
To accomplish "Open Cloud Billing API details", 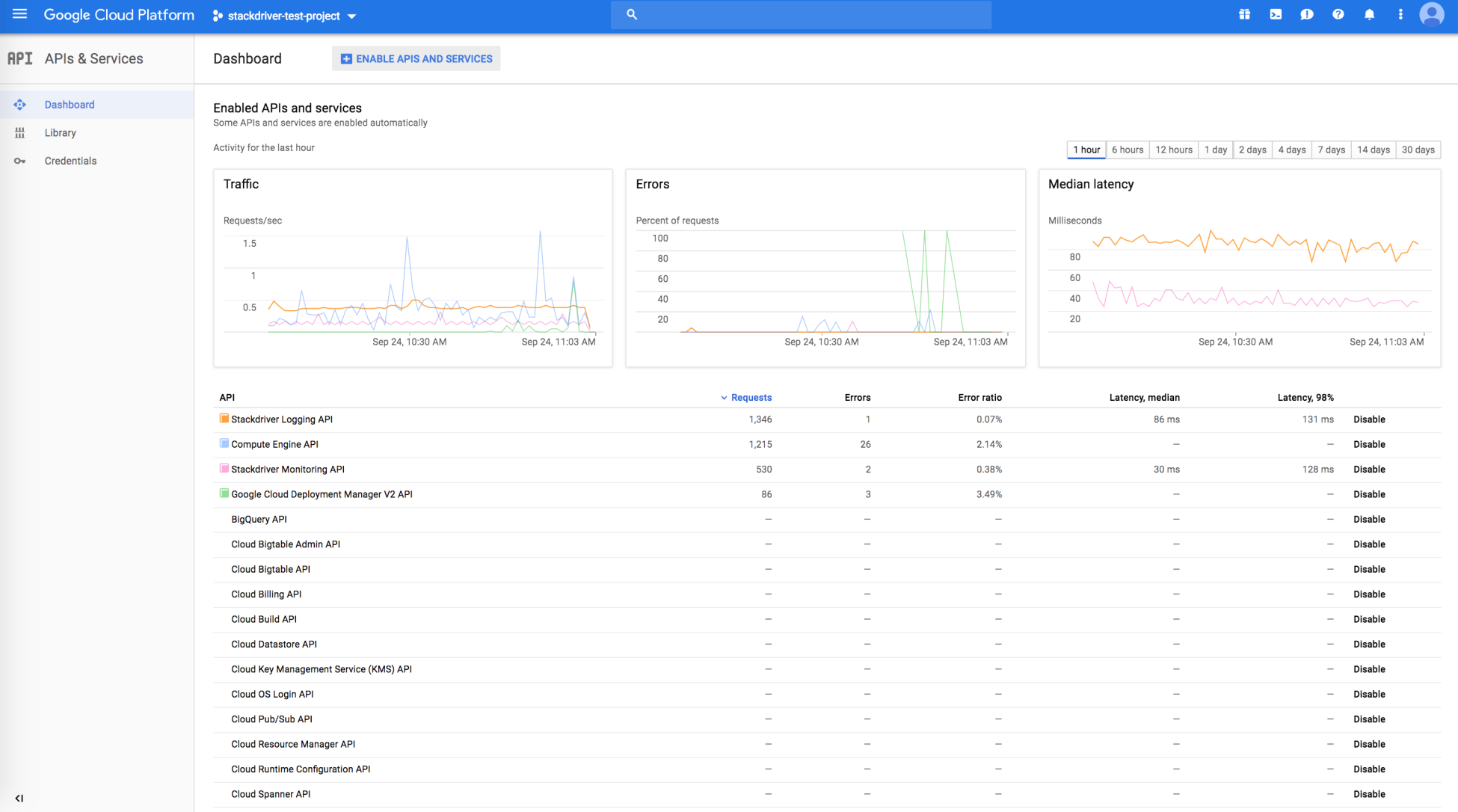I will tap(266, 594).
